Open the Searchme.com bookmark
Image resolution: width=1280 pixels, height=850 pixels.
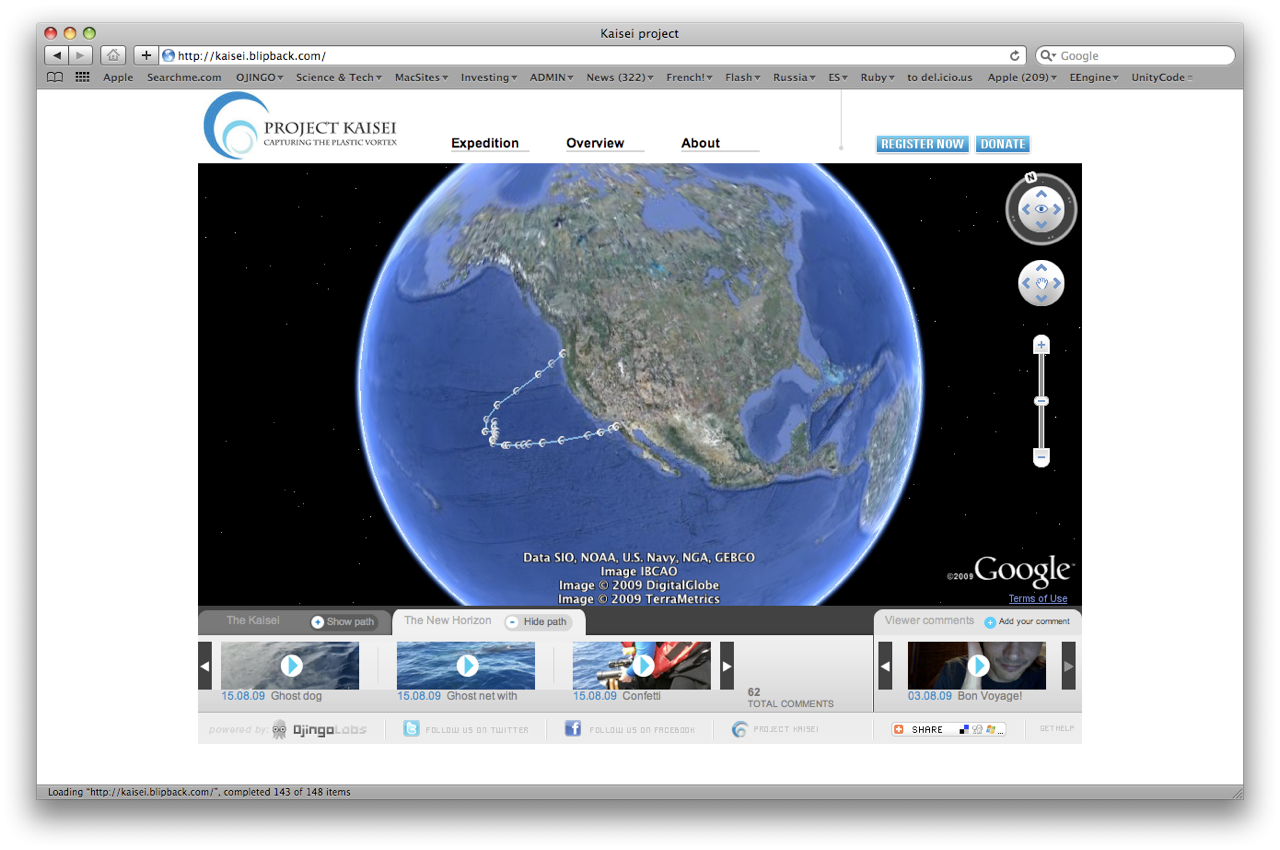coord(184,77)
